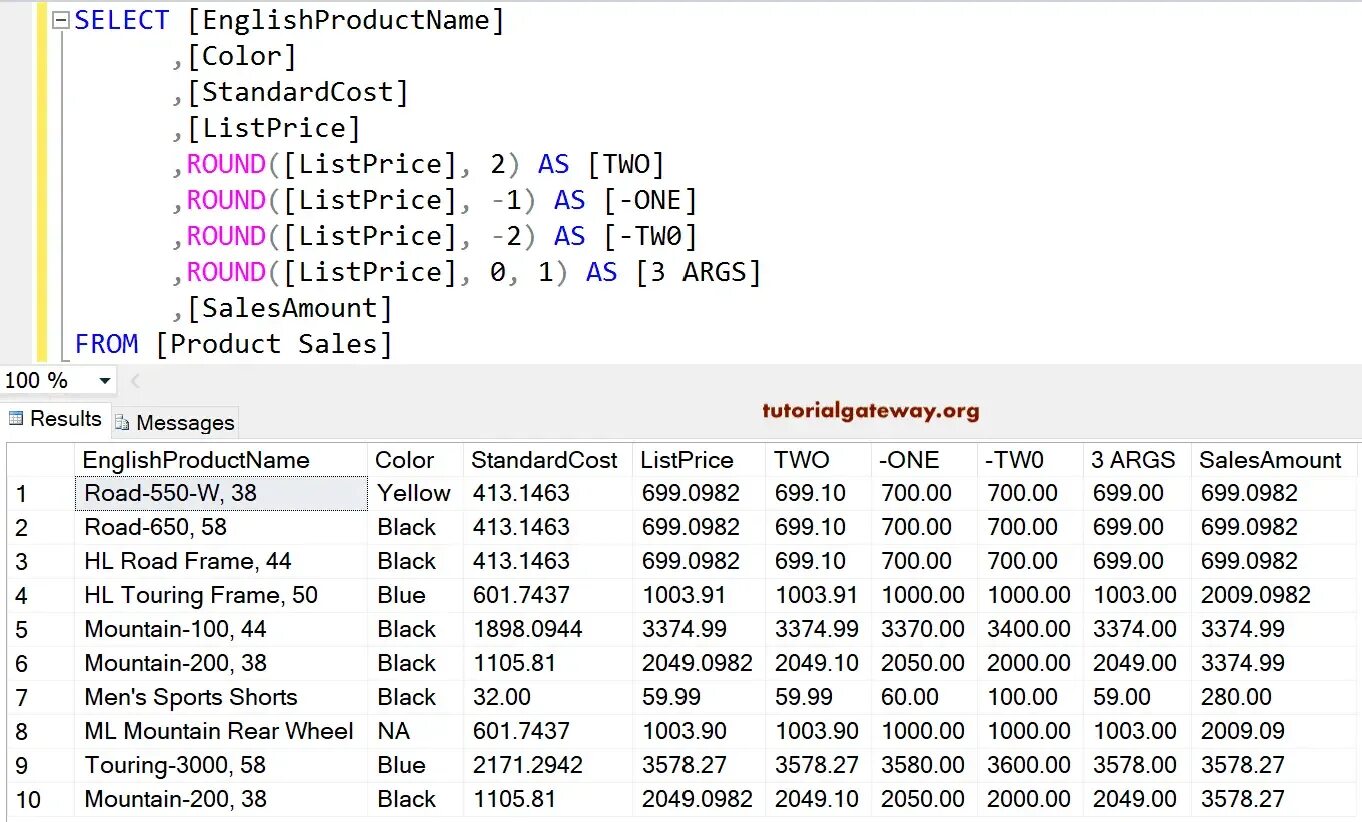Click the StandardCost column header

(x=548, y=460)
